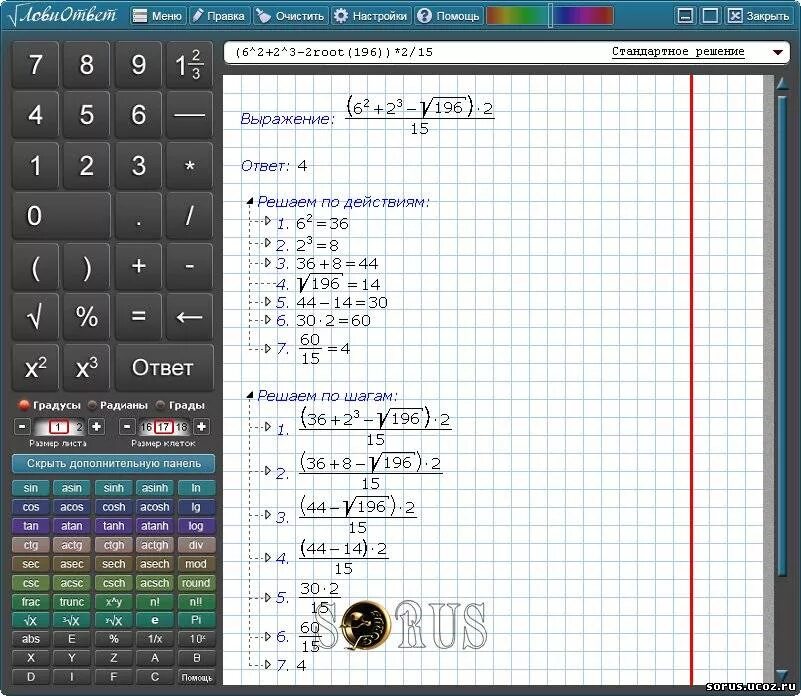Image resolution: width=801 pixels, height=696 pixels.
Task: Click the y-th root function button
Action: coord(113,620)
